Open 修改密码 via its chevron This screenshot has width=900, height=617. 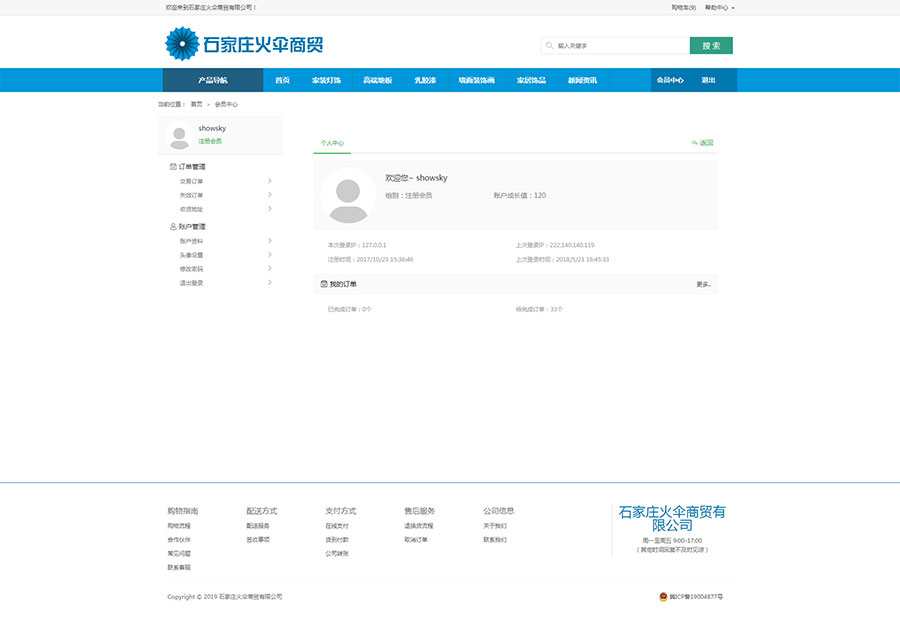click(270, 269)
